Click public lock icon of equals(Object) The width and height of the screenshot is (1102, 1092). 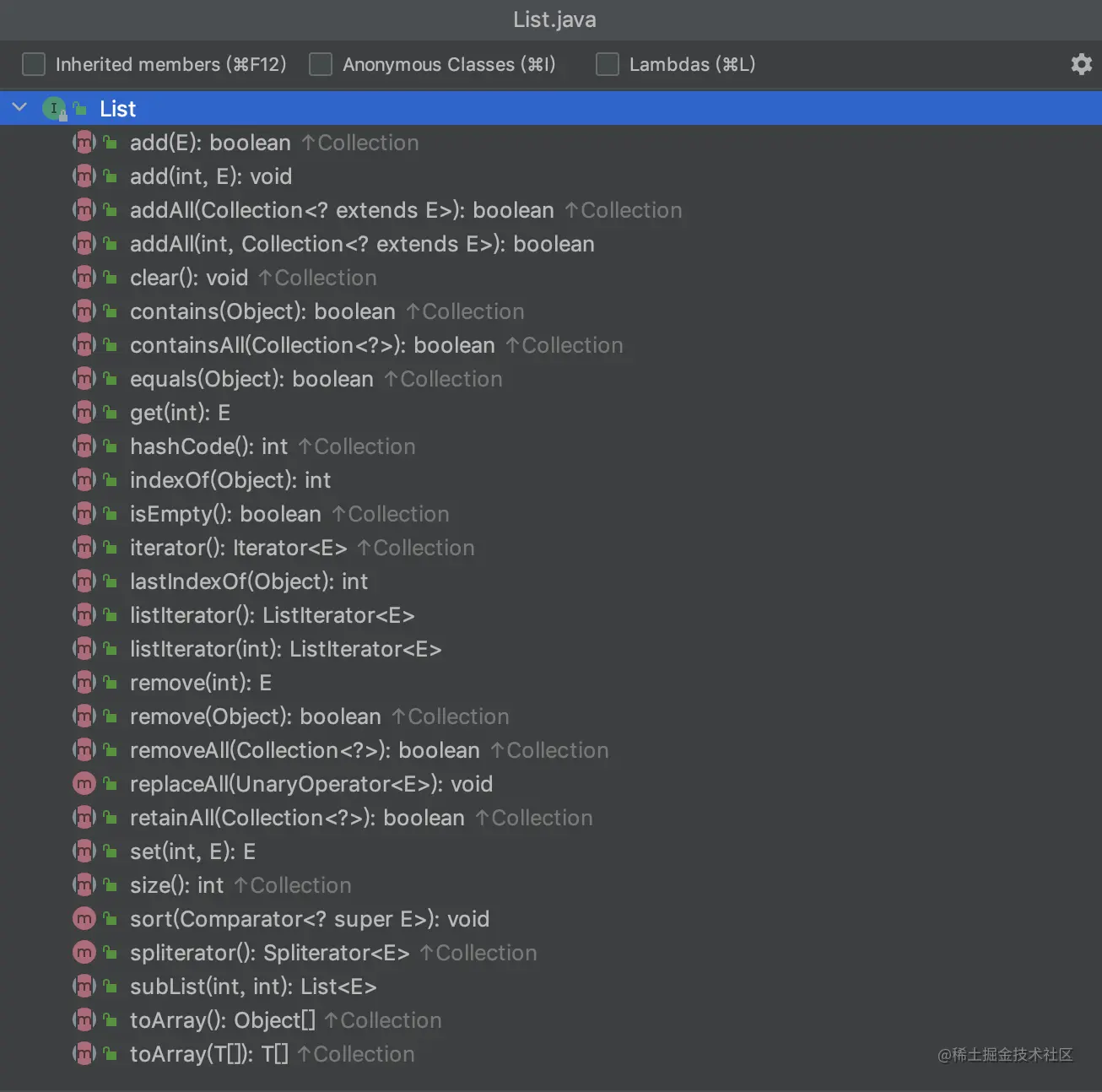click(x=110, y=379)
